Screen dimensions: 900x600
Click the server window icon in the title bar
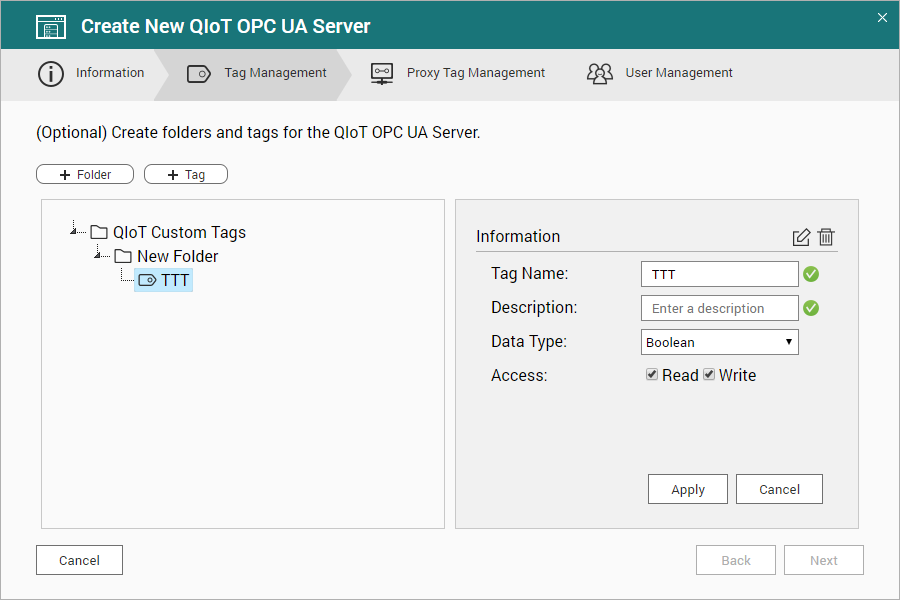point(51,27)
